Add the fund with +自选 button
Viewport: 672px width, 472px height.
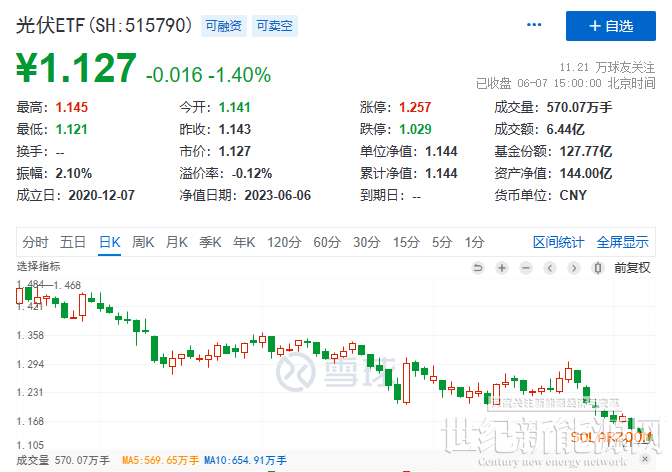pos(611,26)
